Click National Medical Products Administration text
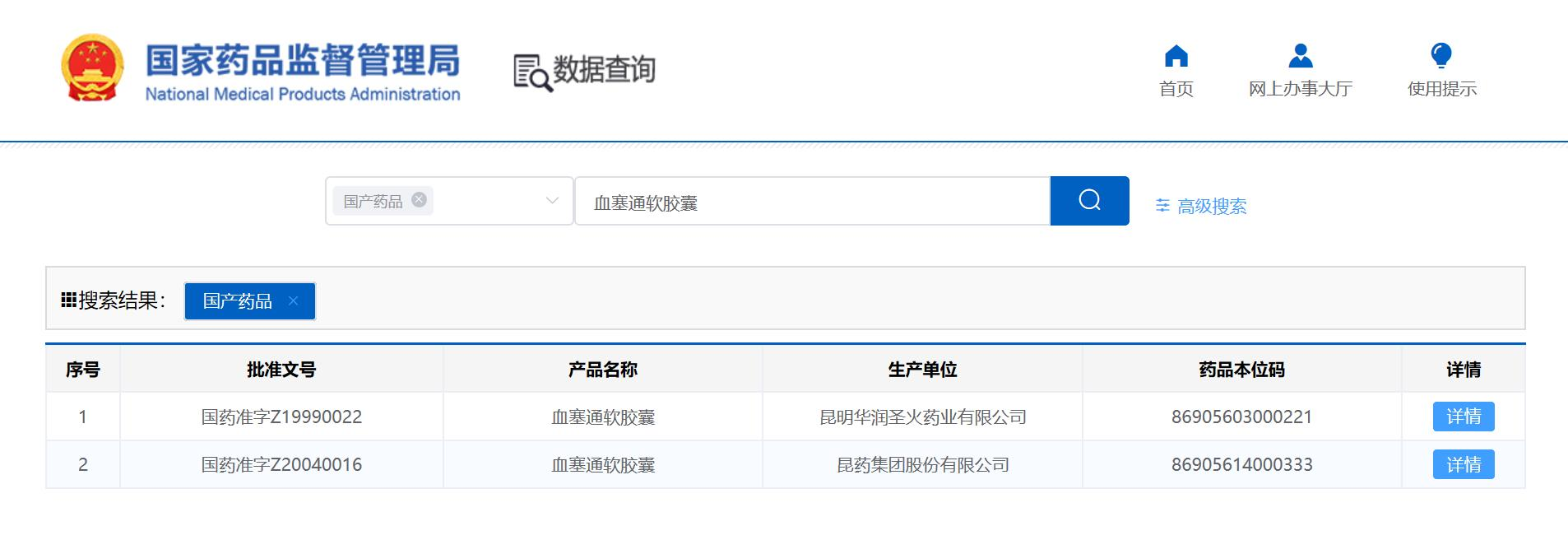Viewport: 1568px width, 554px height. [x=303, y=94]
